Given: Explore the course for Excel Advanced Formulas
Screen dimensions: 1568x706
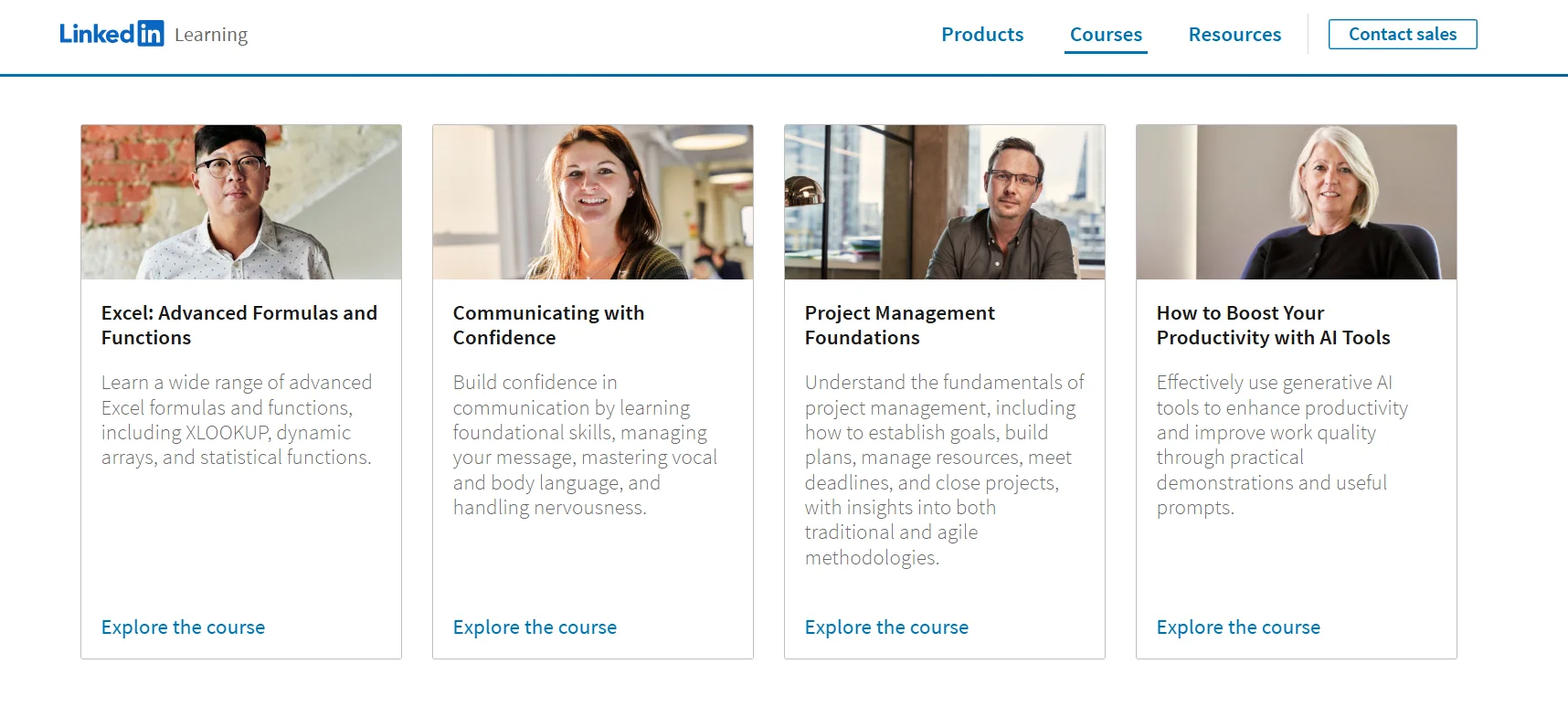Looking at the screenshot, I should click(183, 627).
